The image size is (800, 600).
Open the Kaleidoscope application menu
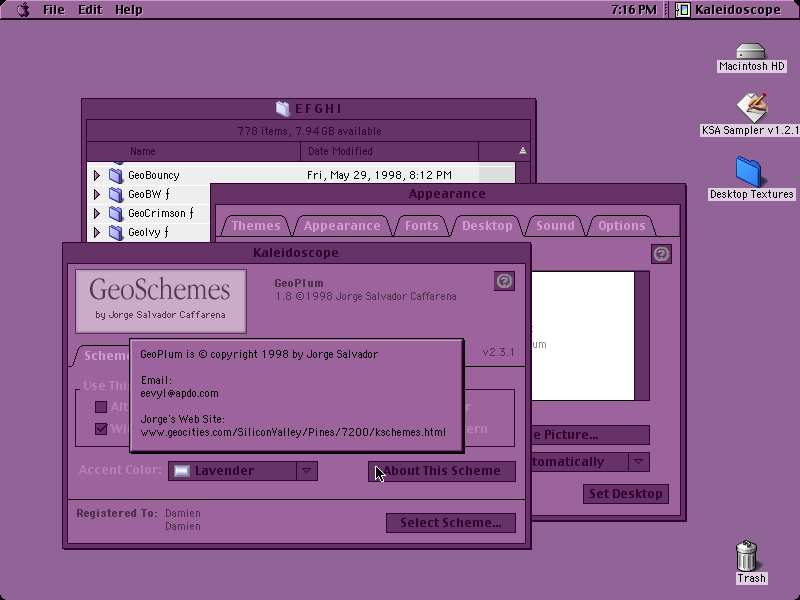[728, 10]
